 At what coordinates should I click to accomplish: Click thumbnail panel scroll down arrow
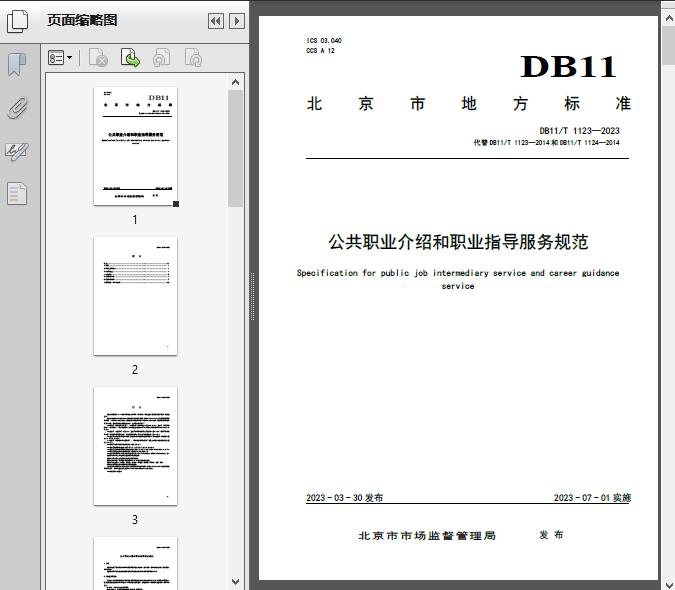tap(235, 582)
